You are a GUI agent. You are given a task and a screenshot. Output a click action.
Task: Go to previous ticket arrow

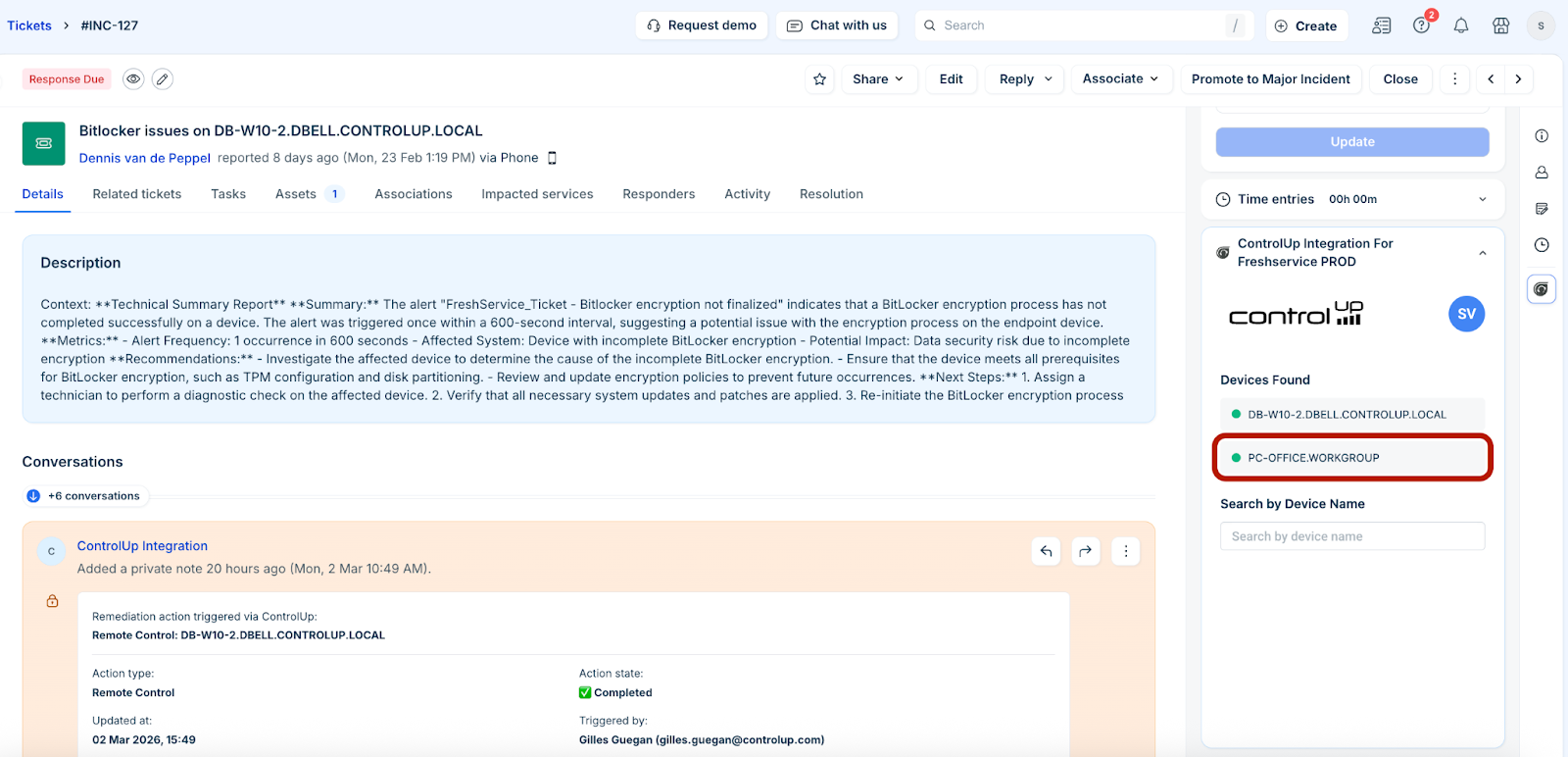pos(1491,79)
